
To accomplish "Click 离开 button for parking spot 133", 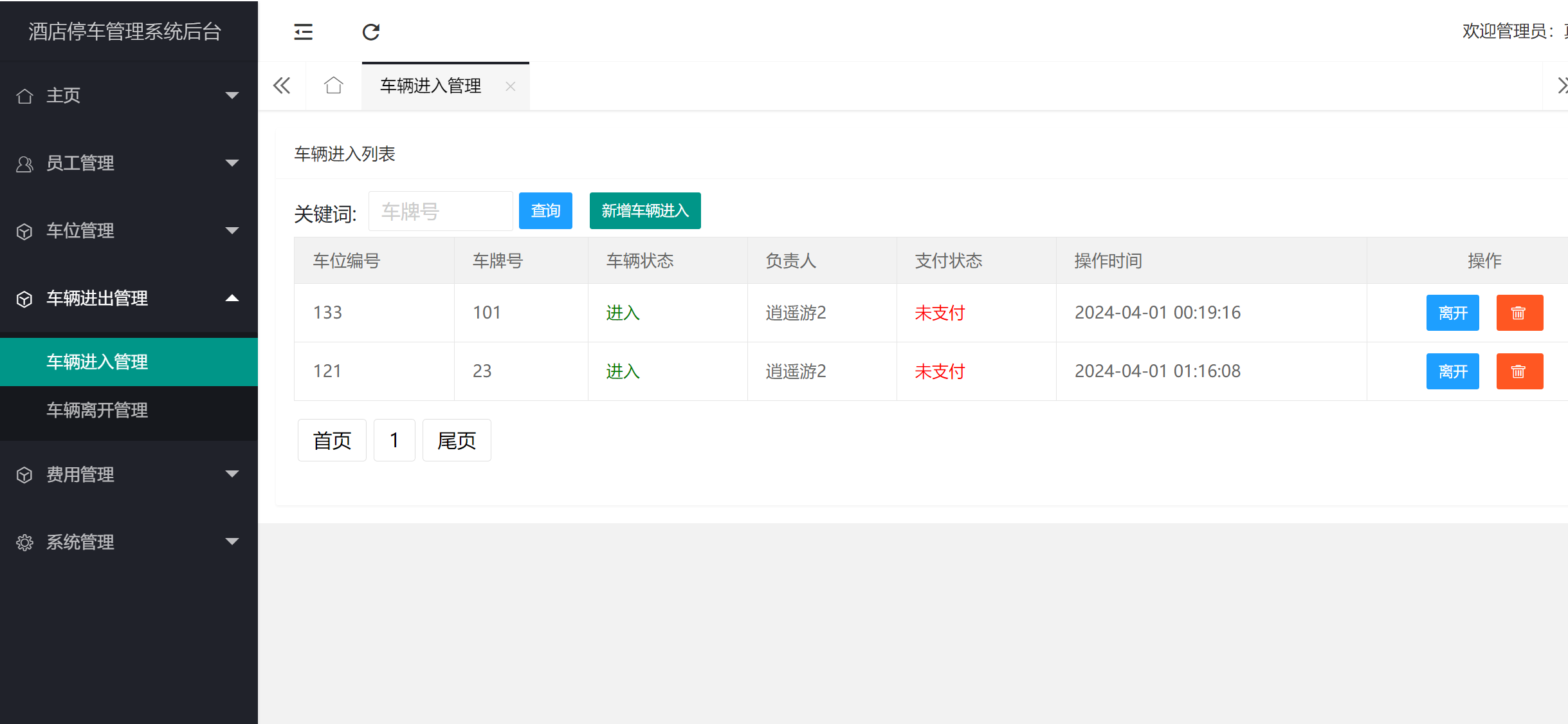I will coord(1452,313).
